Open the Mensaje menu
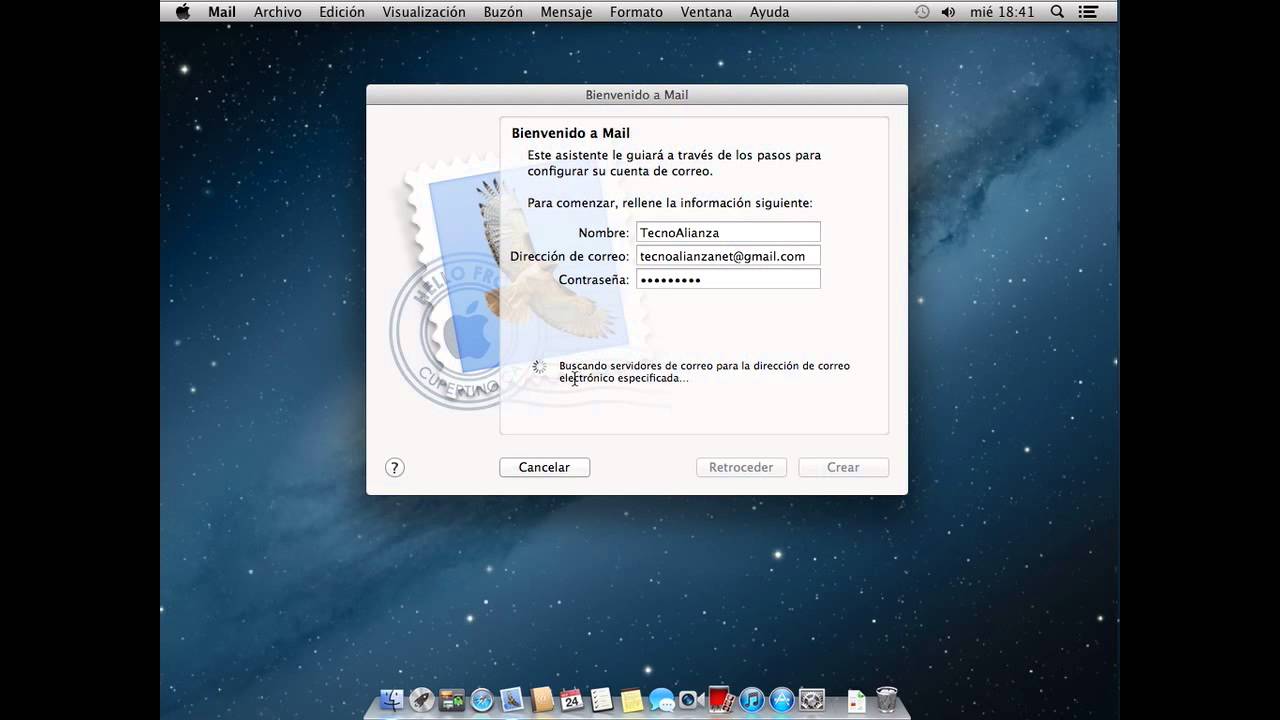 (x=566, y=12)
